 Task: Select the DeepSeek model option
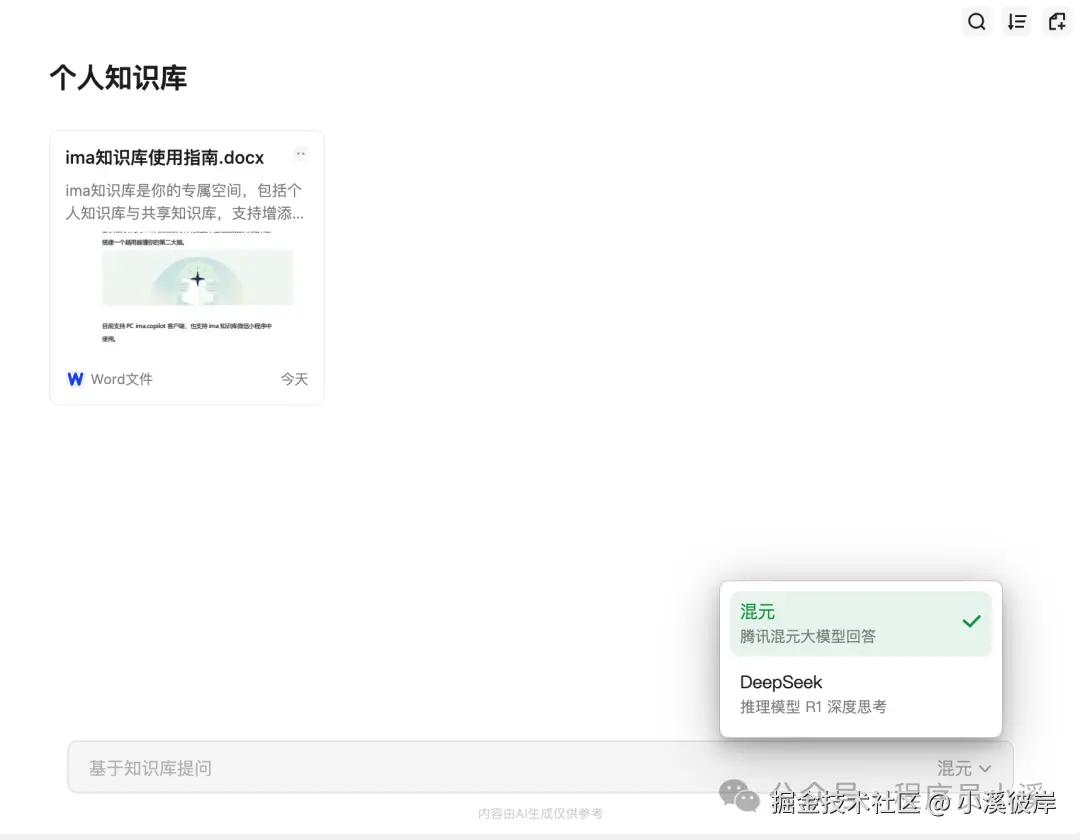coord(860,694)
